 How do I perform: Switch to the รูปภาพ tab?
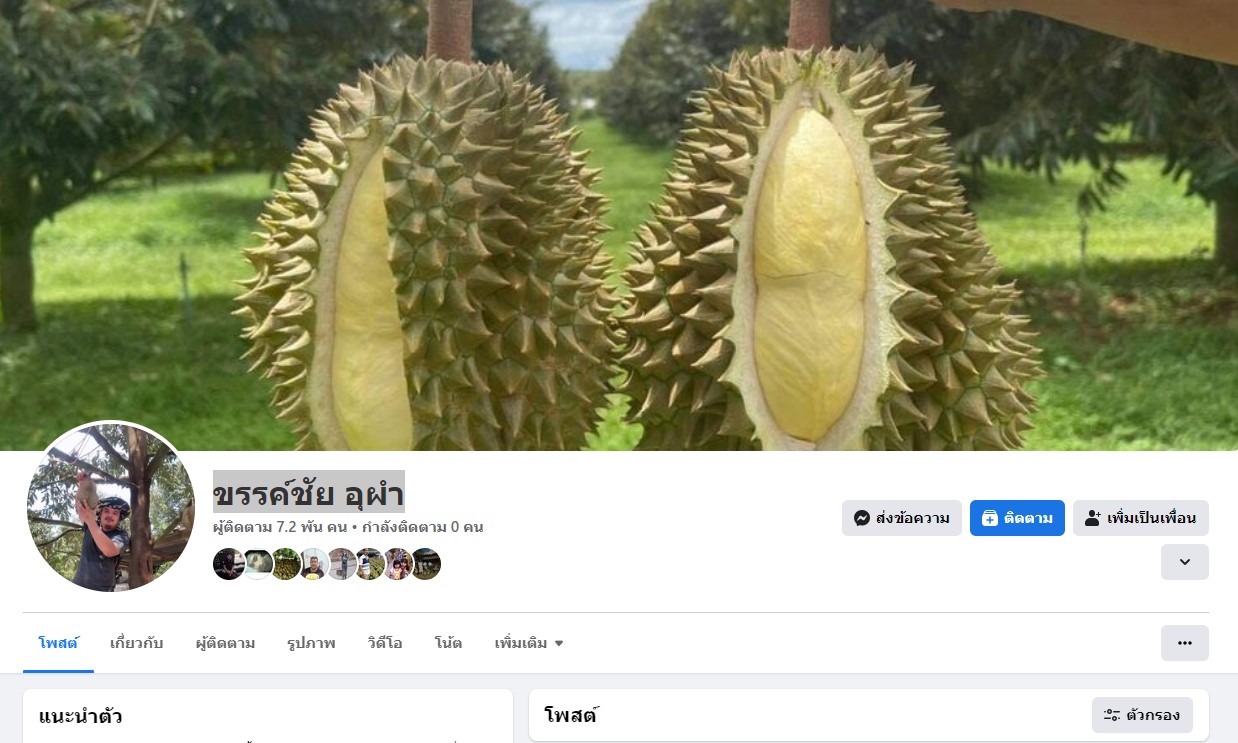[311, 643]
